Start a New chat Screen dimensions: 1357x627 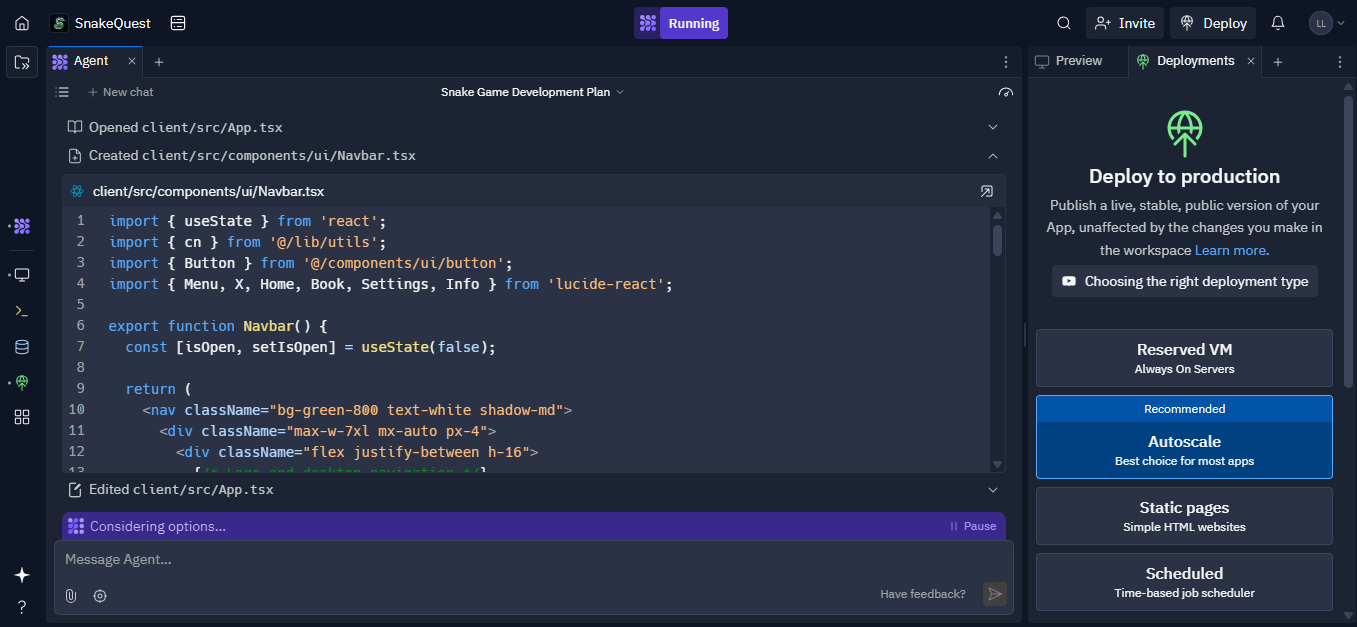click(121, 92)
